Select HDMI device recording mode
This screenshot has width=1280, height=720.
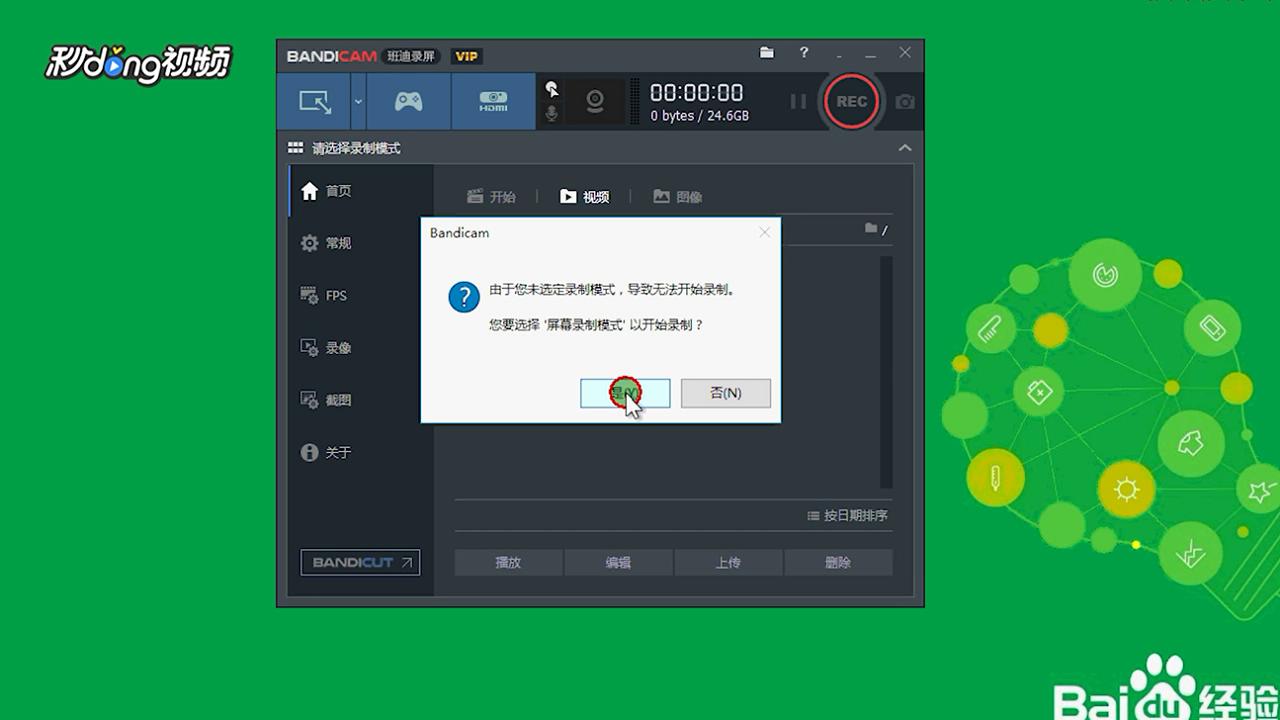493,101
